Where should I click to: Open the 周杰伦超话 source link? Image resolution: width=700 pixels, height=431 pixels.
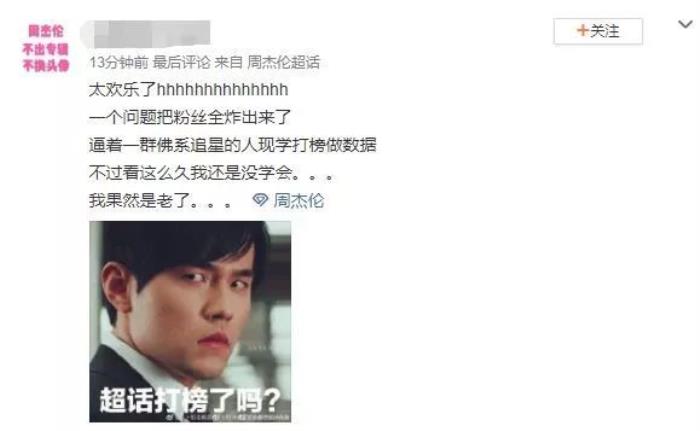[283, 62]
